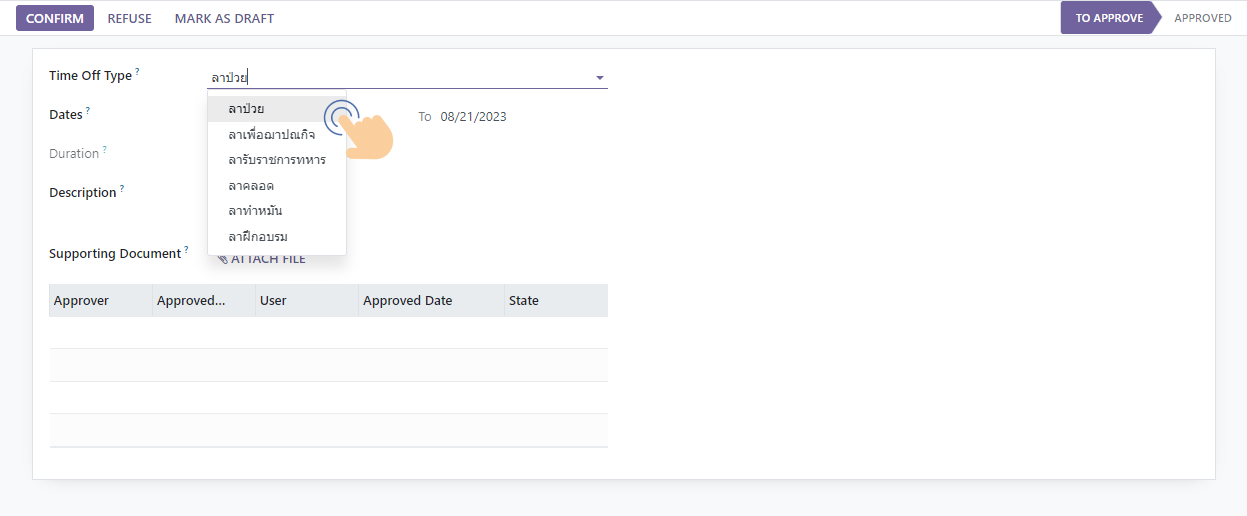Image resolution: width=1247 pixels, height=516 pixels.
Task: Click the help icon next to Dates
Action: click(x=88, y=110)
